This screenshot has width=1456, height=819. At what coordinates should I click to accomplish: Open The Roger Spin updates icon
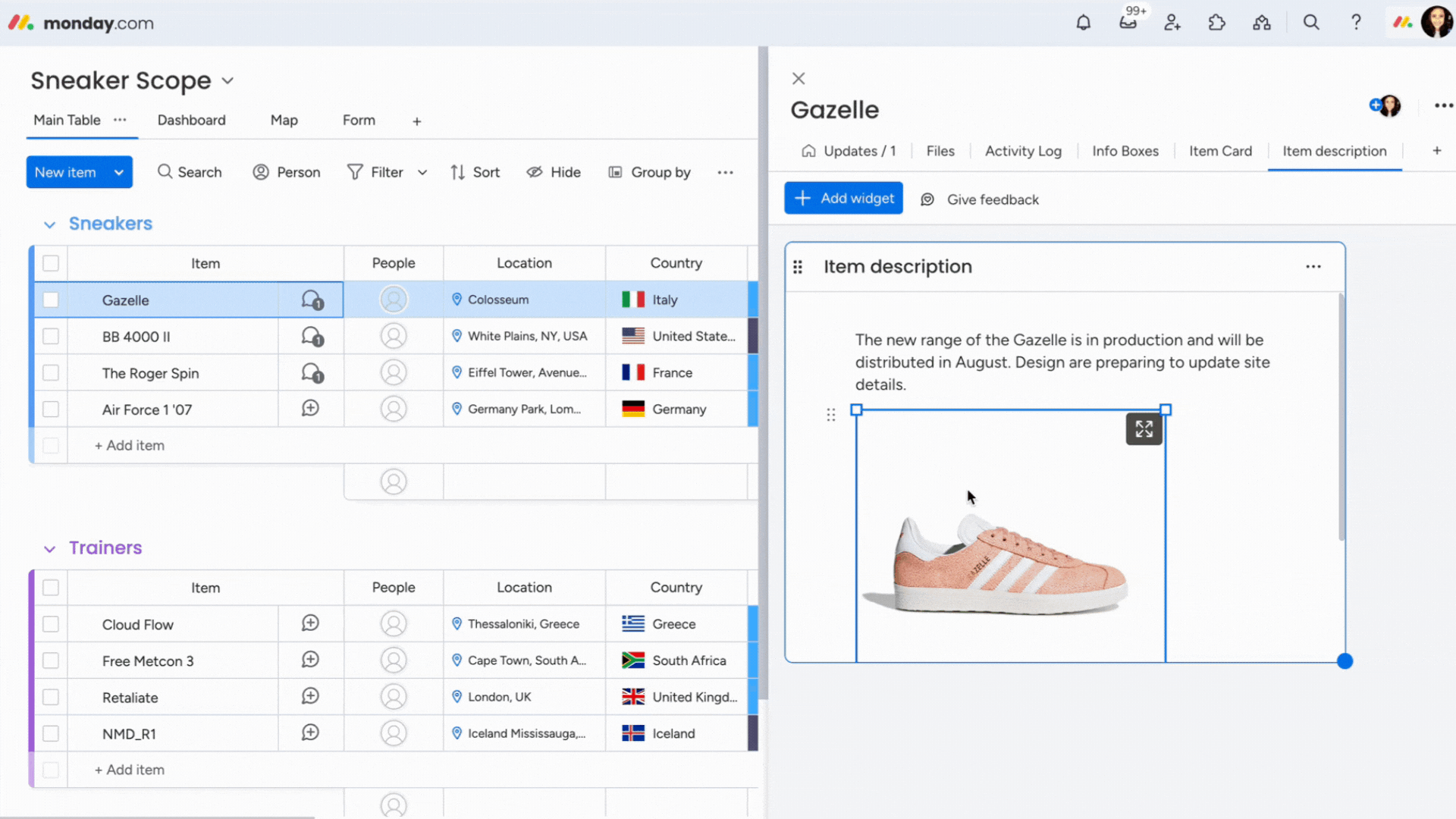pyautogui.click(x=312, y=373)
